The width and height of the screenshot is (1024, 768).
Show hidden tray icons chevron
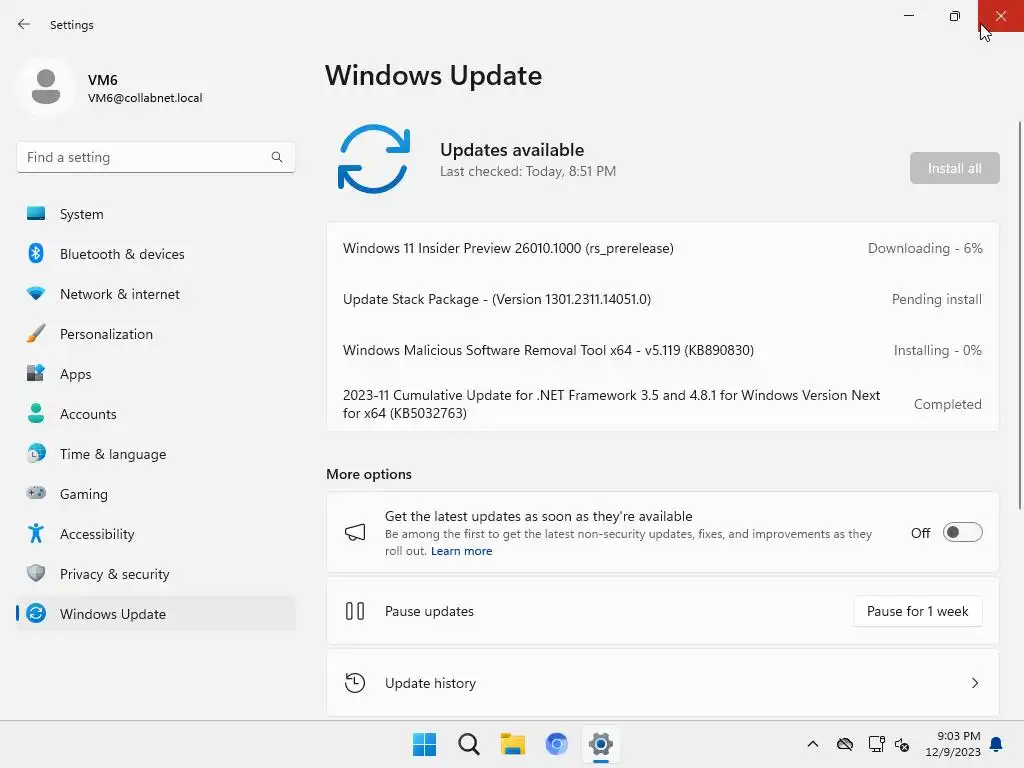click(812, 744)
